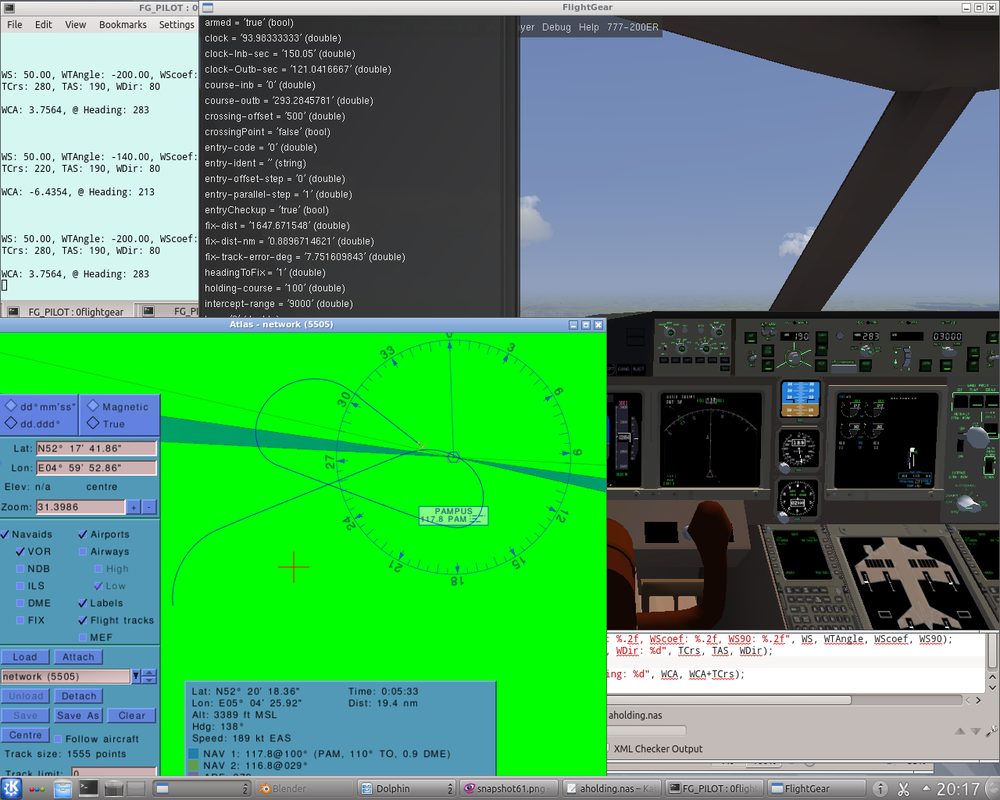Open the KDE application launcher
The height and width of the screenshot is (800, 1000).
(x=9, y=788)
